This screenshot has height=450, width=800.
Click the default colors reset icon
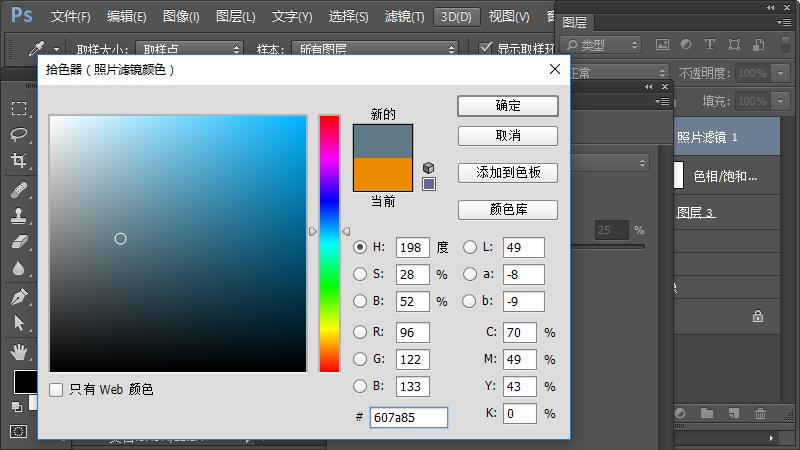16,407
